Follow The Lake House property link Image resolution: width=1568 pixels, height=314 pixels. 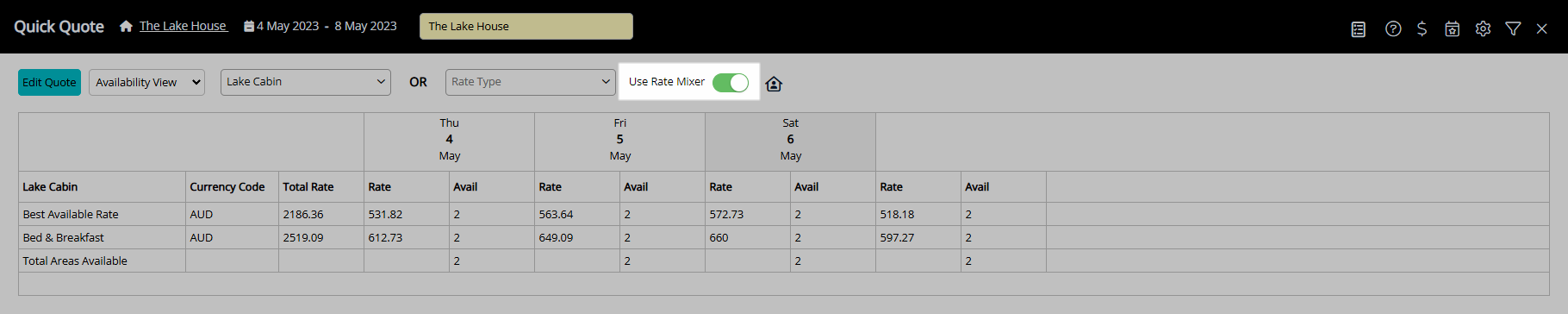(184, 26)
